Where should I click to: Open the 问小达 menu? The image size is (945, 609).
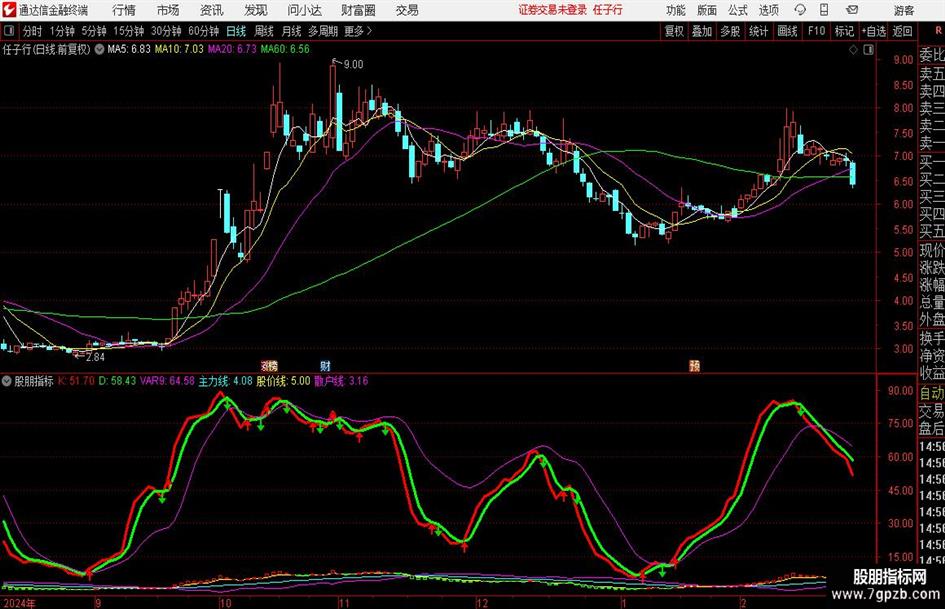[x=304, y=10]
